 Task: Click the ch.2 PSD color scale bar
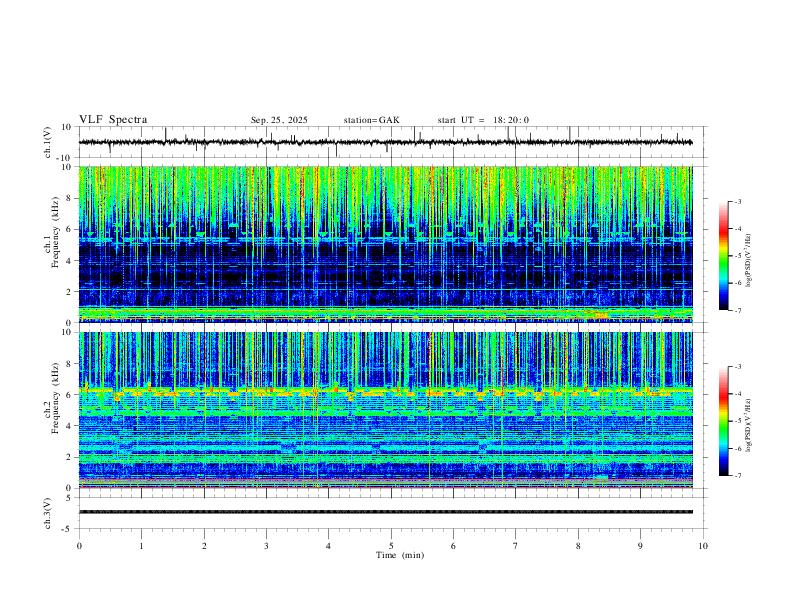723,421
